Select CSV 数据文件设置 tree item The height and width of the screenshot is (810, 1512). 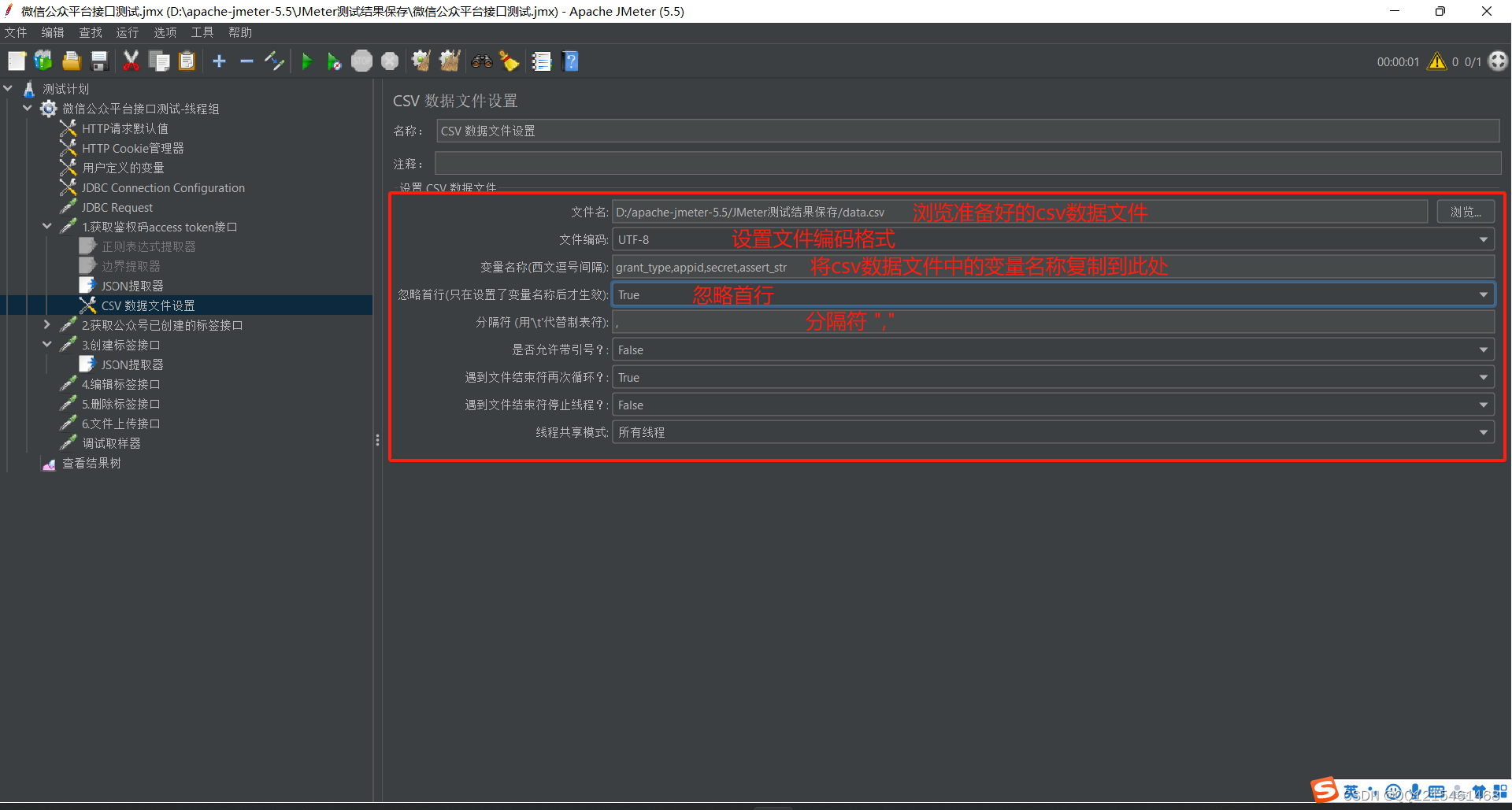[147, 305]
